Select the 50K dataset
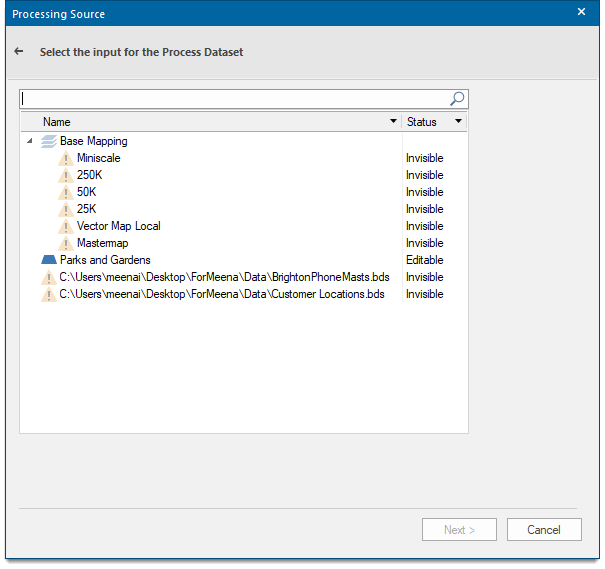 click(x=86, y=192)
